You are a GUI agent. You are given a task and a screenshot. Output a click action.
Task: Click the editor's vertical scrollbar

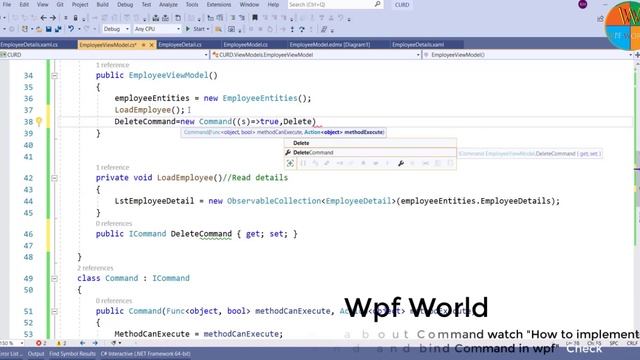pos(637,200)
